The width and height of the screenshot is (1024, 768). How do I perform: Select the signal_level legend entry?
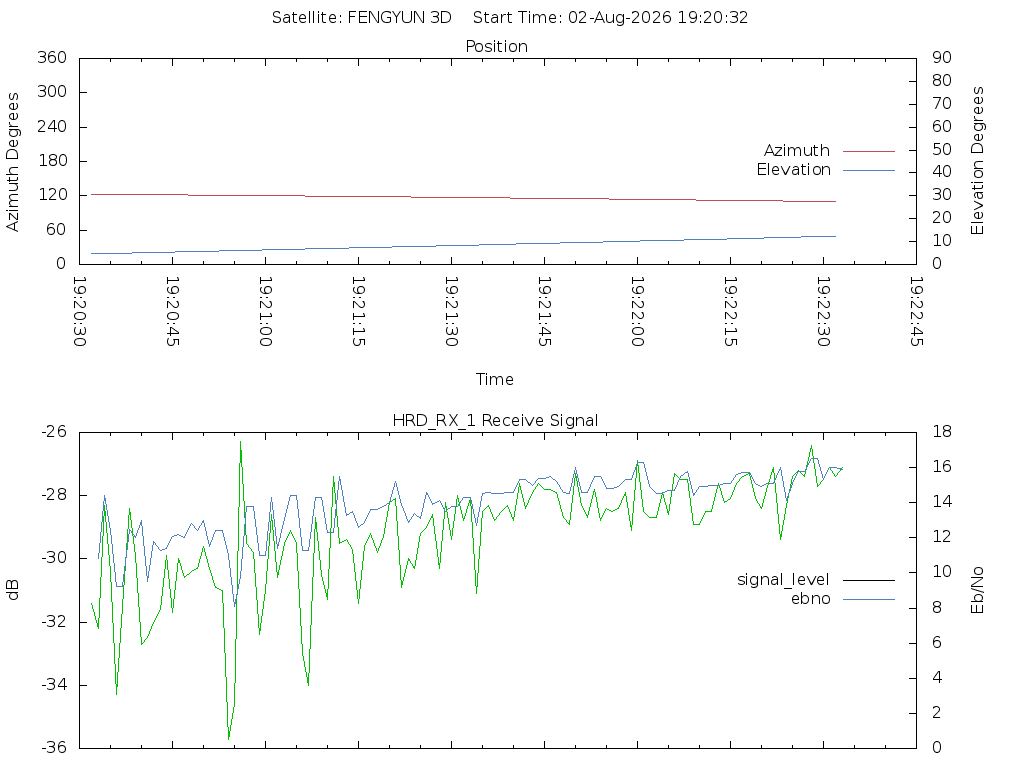click(x=783, y=580)
